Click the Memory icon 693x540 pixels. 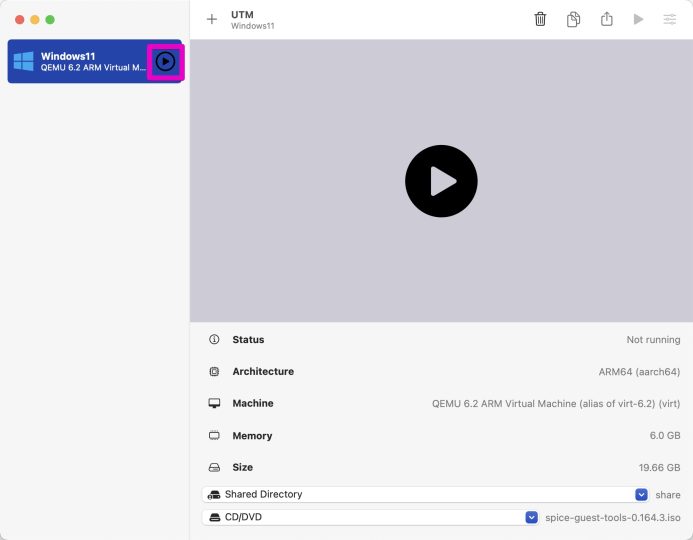pyautogui.click(x=214, y=435)
